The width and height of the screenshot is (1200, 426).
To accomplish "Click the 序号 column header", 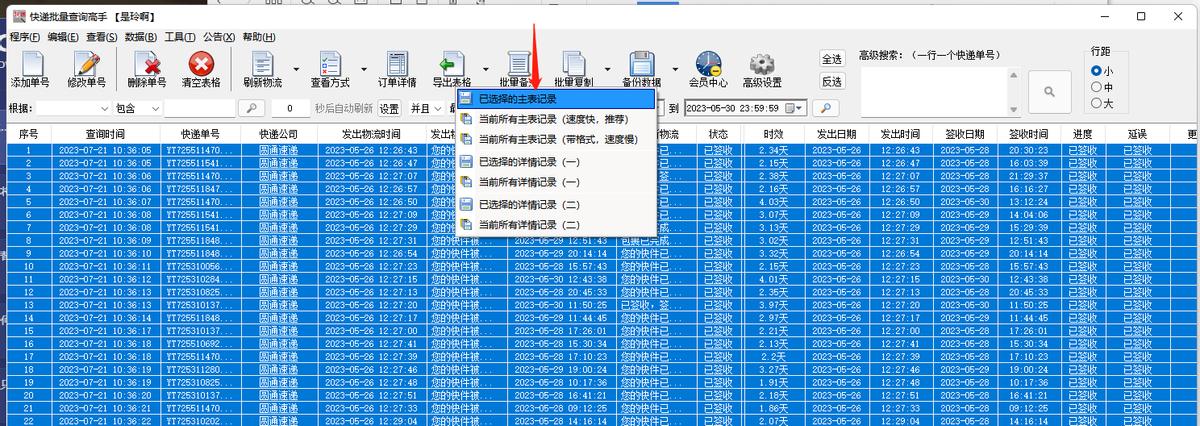I will 29,133.
